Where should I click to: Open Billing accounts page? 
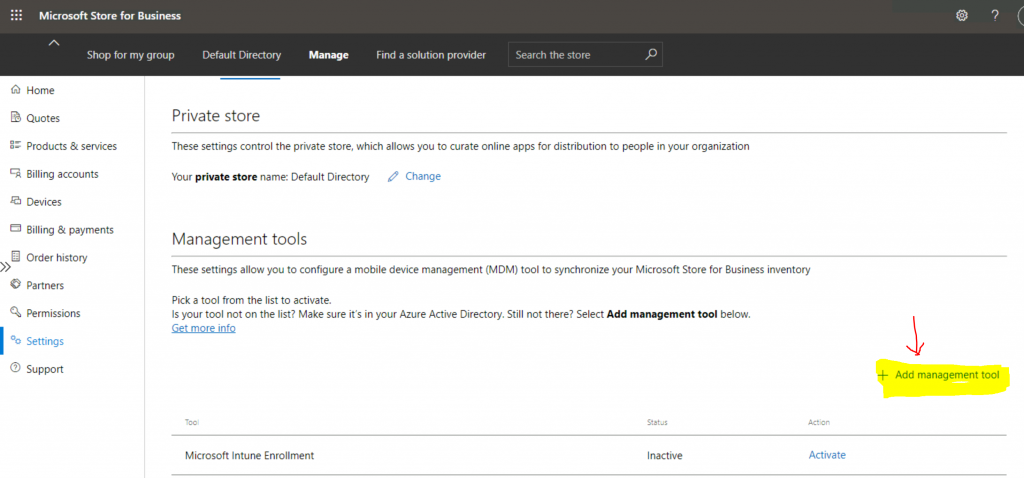point(63,174)
